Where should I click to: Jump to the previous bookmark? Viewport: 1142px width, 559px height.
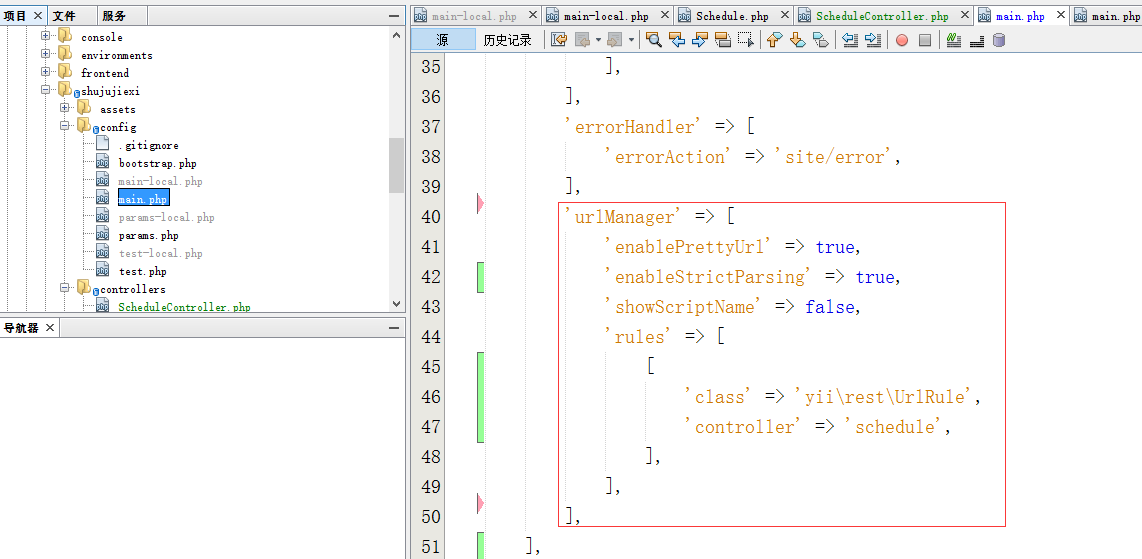click(774, 40)
